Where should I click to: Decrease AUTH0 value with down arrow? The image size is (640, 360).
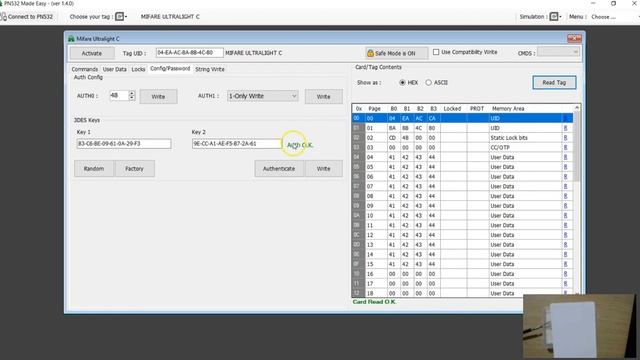click(x=131, y=98)
